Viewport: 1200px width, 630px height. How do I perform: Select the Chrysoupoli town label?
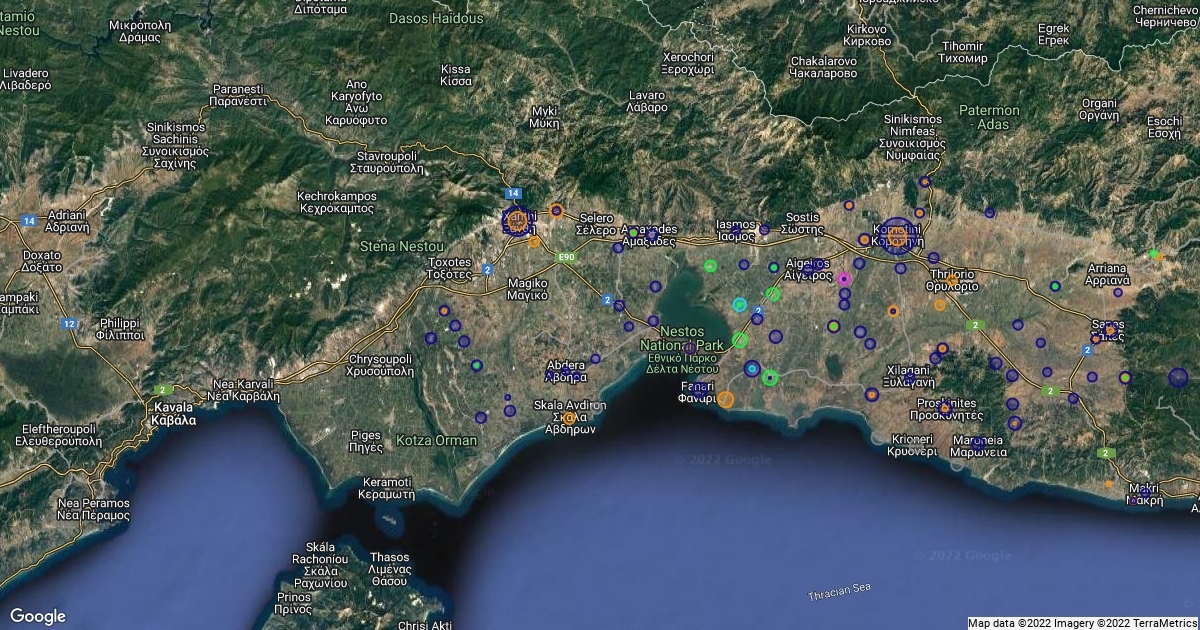pos(381,364)
